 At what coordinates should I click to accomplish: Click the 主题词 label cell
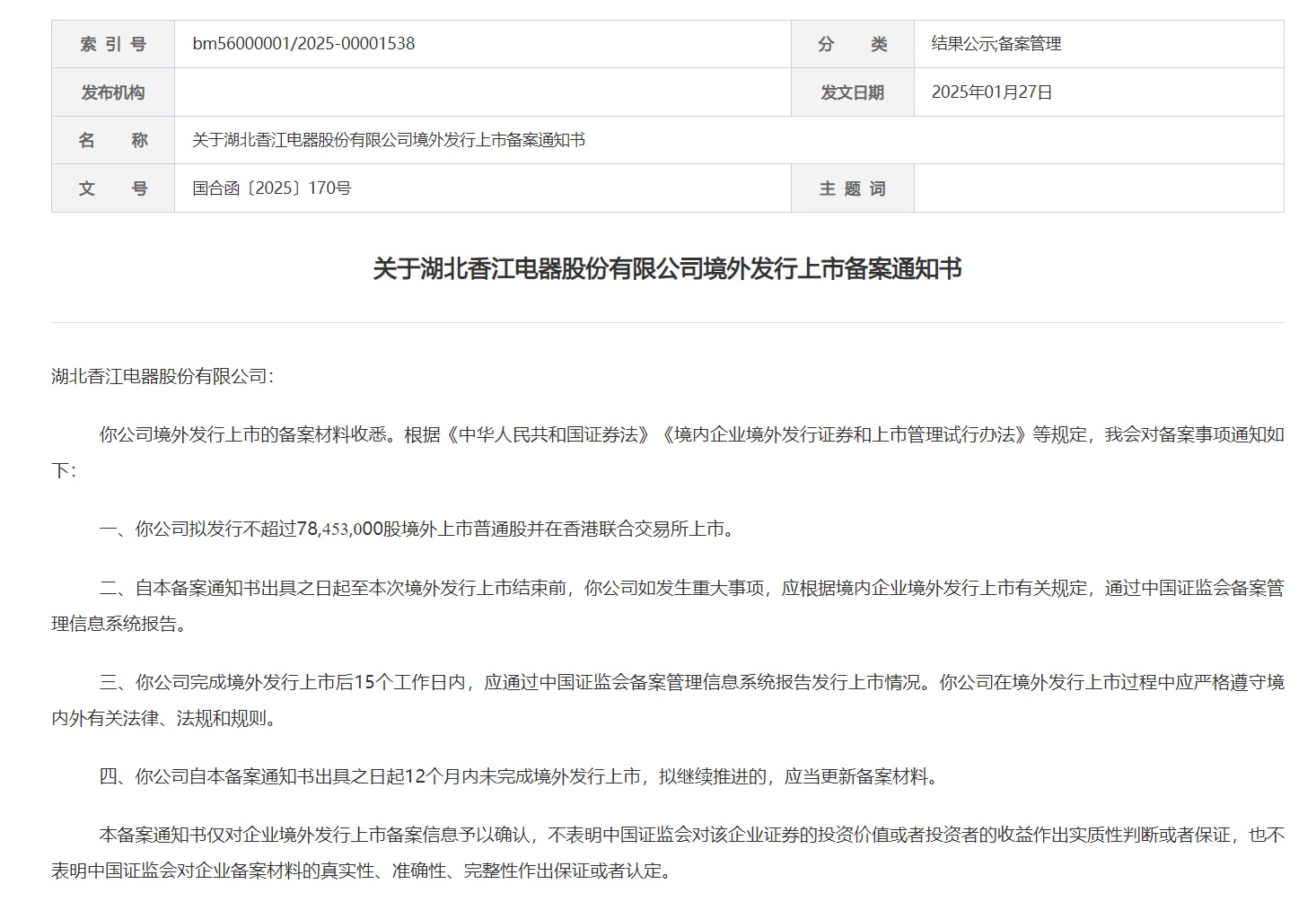pyautogui.click(x=853, y=188)
